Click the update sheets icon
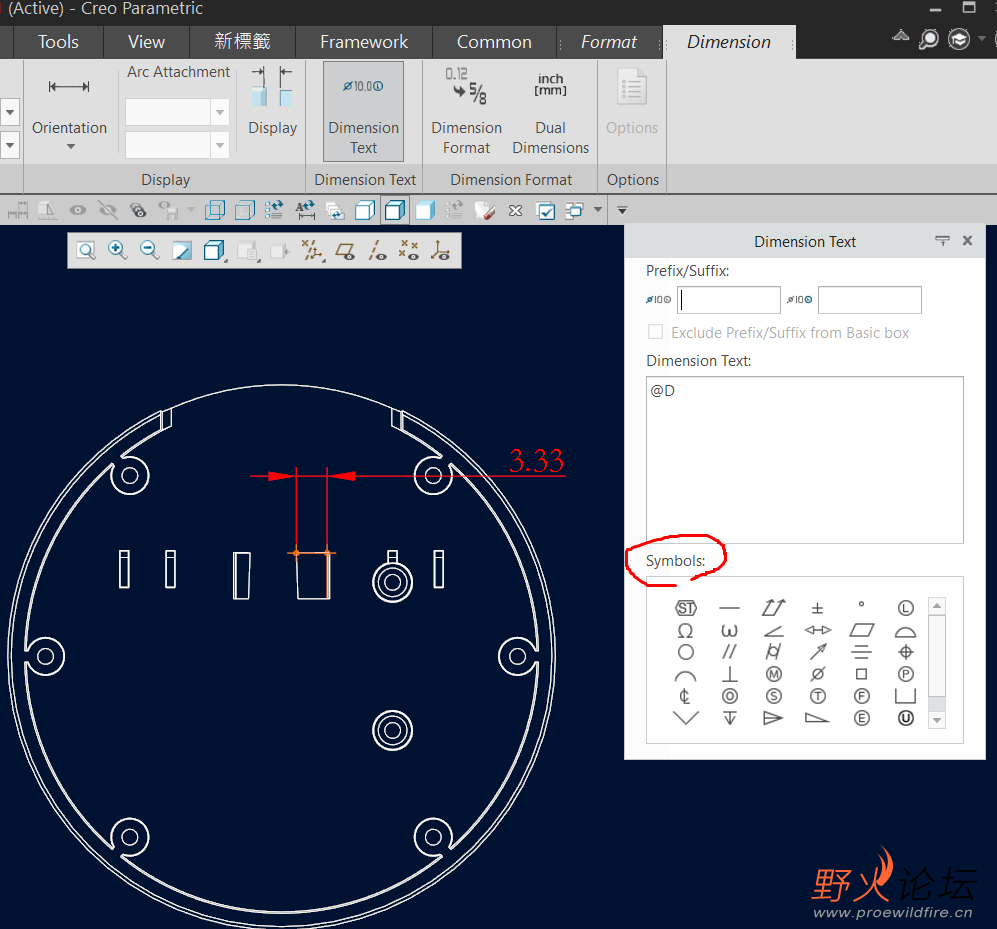The image size is (997, 929). 335,210
